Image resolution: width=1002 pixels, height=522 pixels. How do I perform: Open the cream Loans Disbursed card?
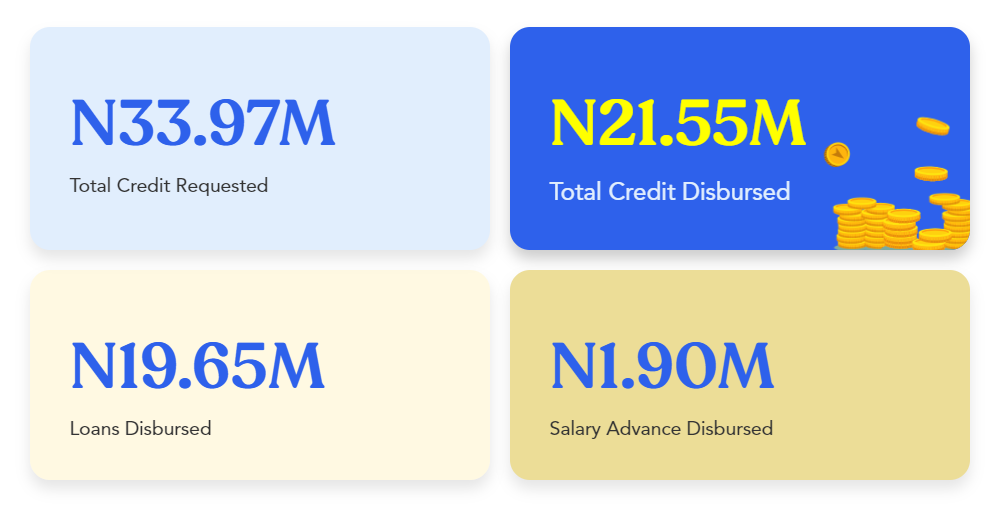pyautogui.click(x=260, y=375)
